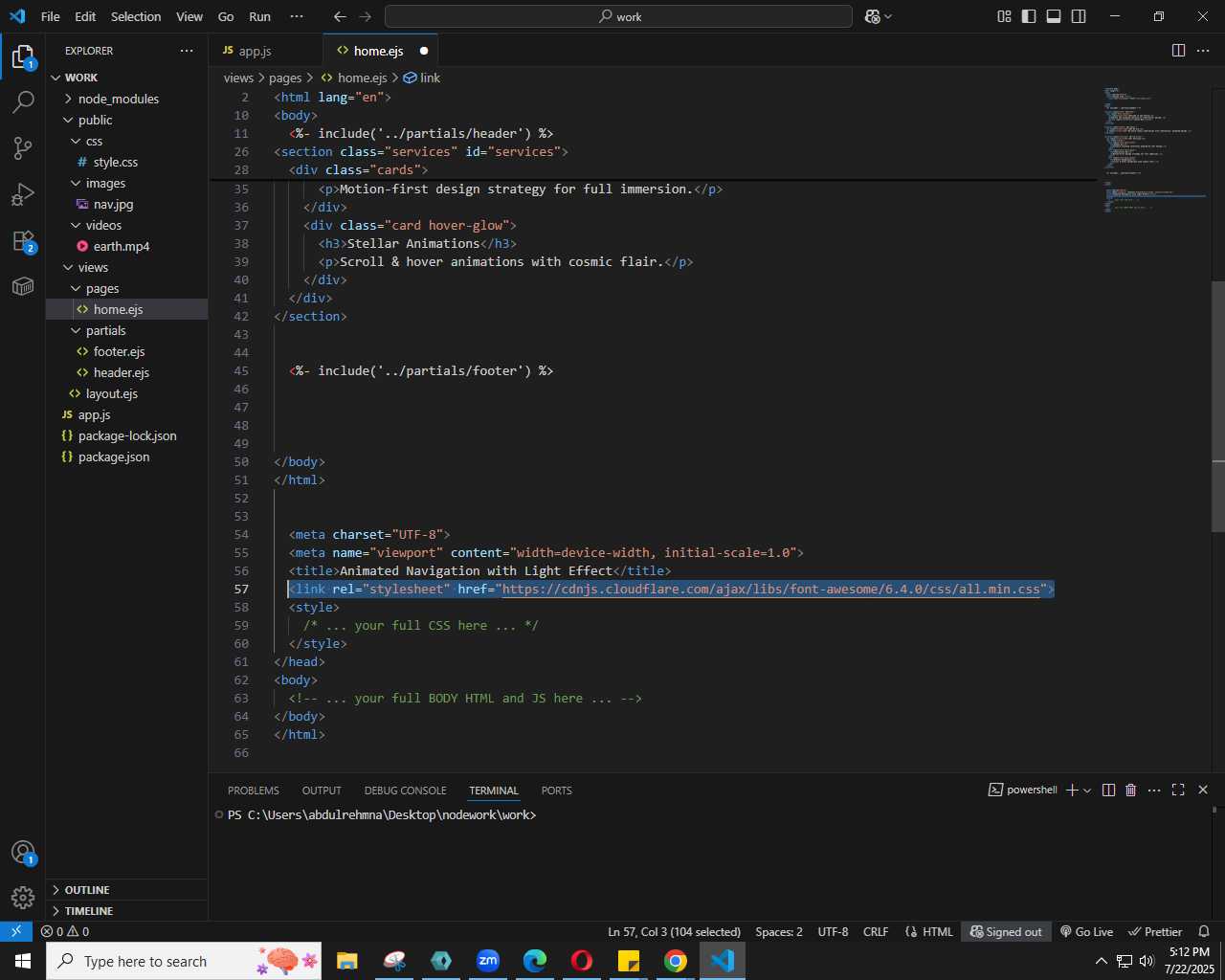The width and height of the screenshot is (1225, 980).
Task: Collapse the public folder
Action: (x=126, y=120)
